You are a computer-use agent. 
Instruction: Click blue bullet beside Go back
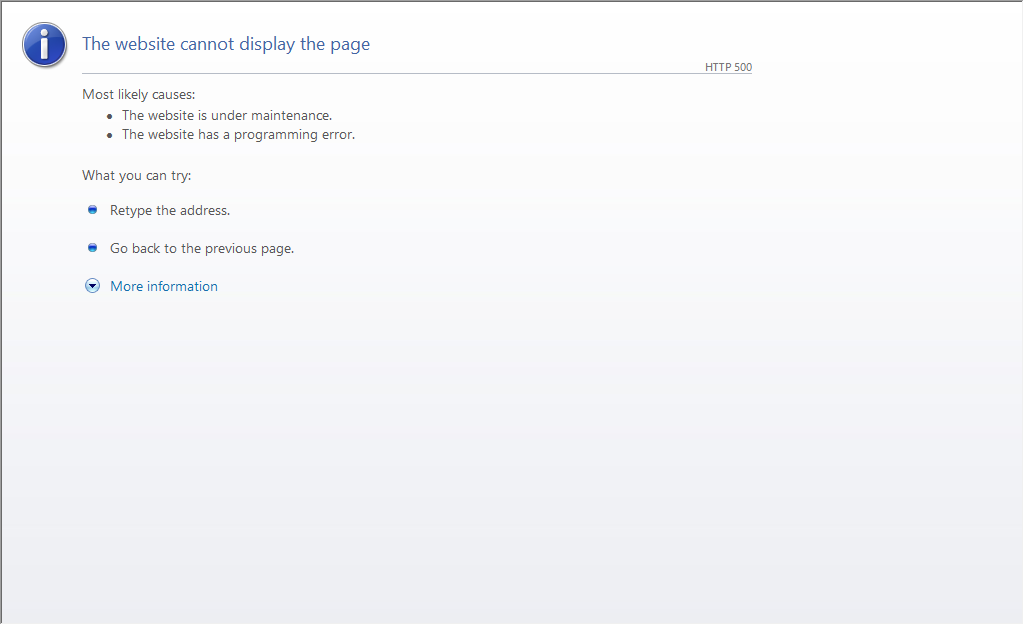pyautogui.click(x=92, y=248)
